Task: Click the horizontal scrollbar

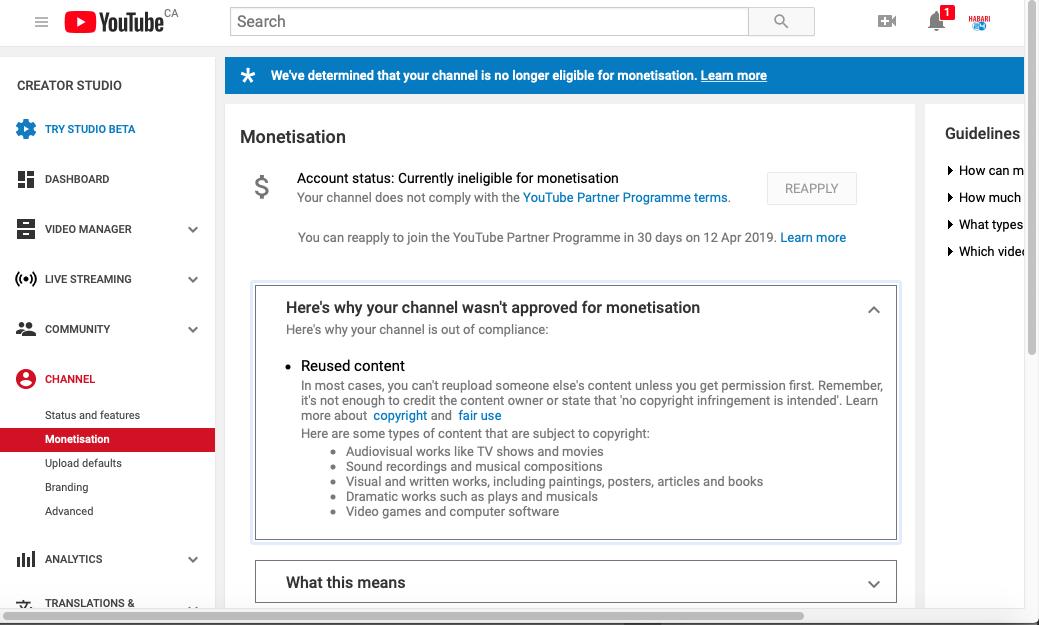Action: [403, 616]
